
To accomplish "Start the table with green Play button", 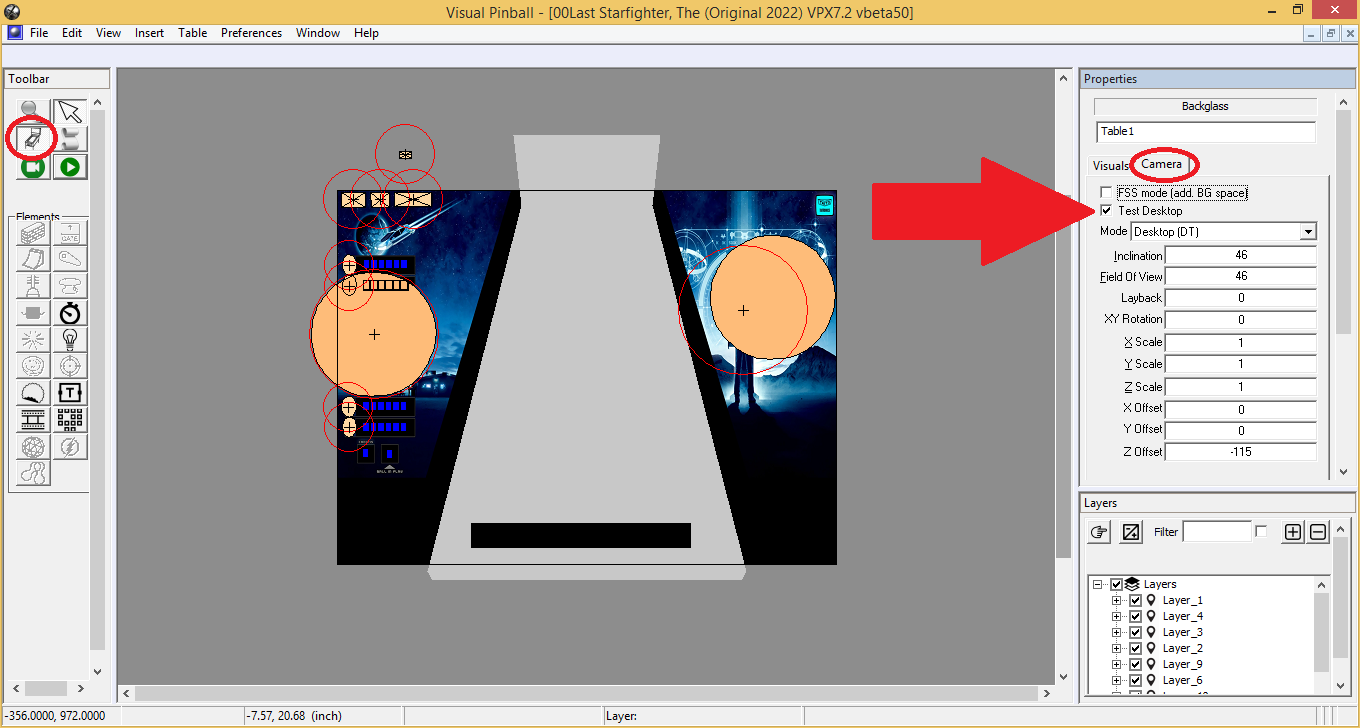I will point(69,167).
